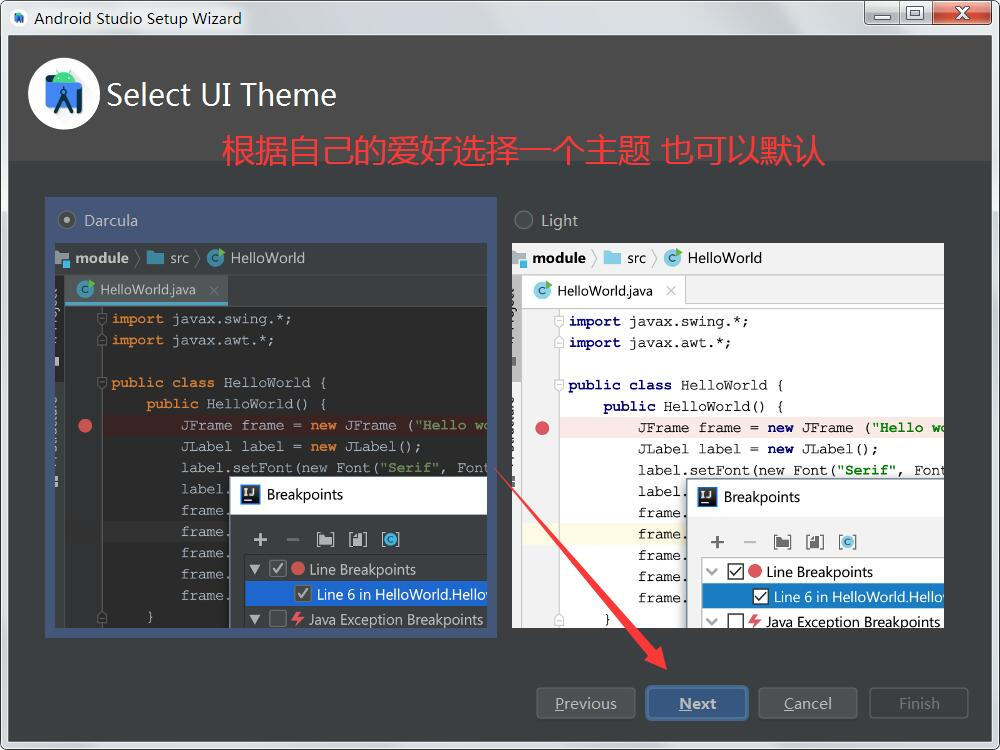The image size is (1000, 750).
Task: Click the add breakpoint plus icon in Darcula preview
Action: tap(260, 540)
